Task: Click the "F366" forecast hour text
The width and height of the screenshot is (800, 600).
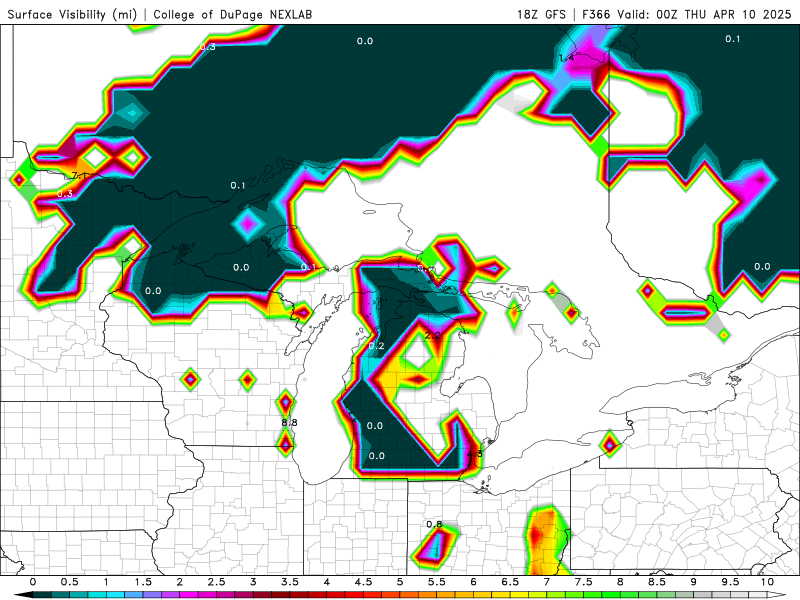Action: [596, 14]
